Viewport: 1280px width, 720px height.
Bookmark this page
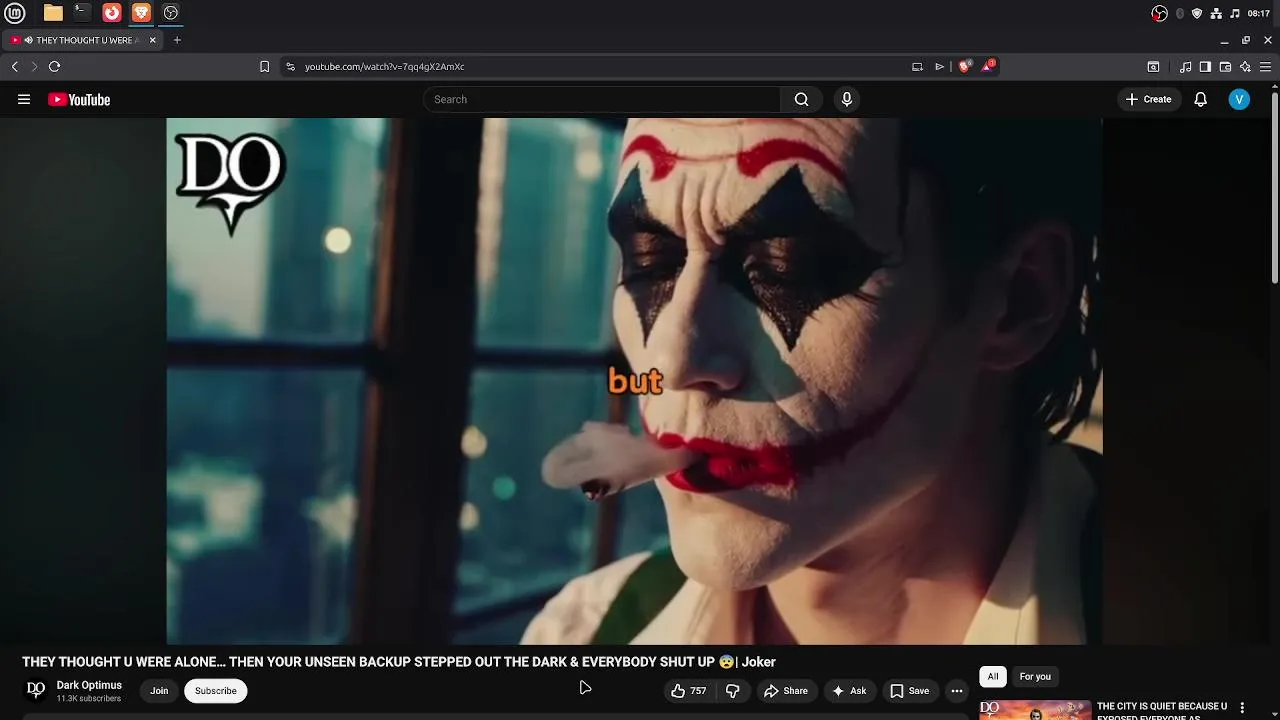point(264,67)
